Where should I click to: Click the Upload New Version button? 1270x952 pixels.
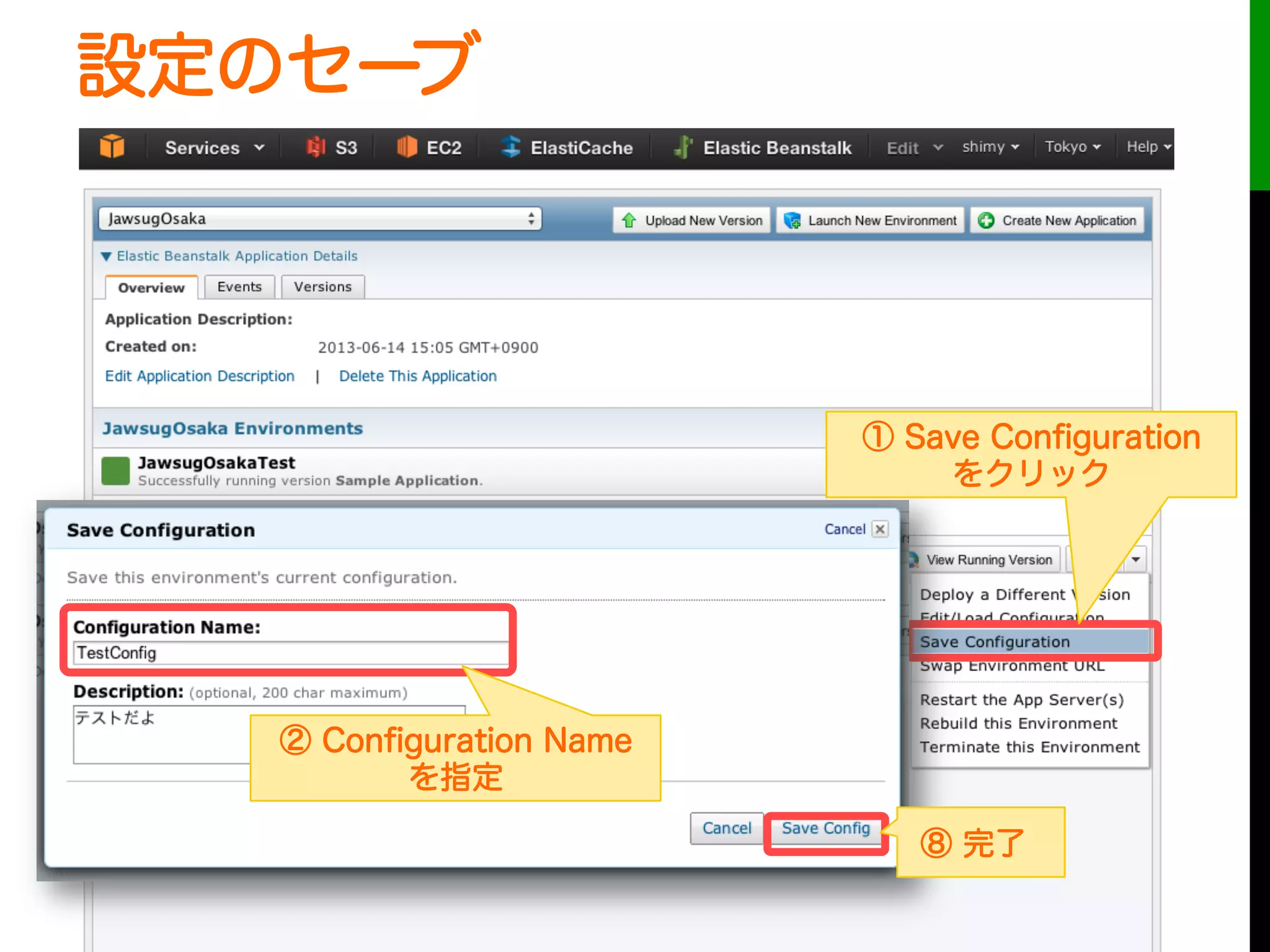[691, 220]
